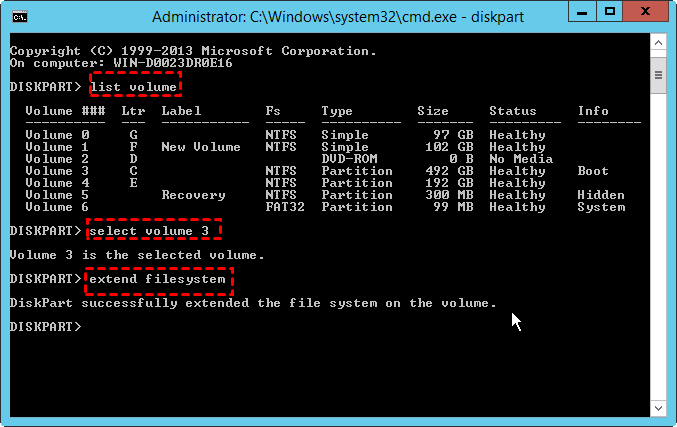Click the scrollbar down arrow
Viewport: 677px width, 427px height.
click(659, 409)
